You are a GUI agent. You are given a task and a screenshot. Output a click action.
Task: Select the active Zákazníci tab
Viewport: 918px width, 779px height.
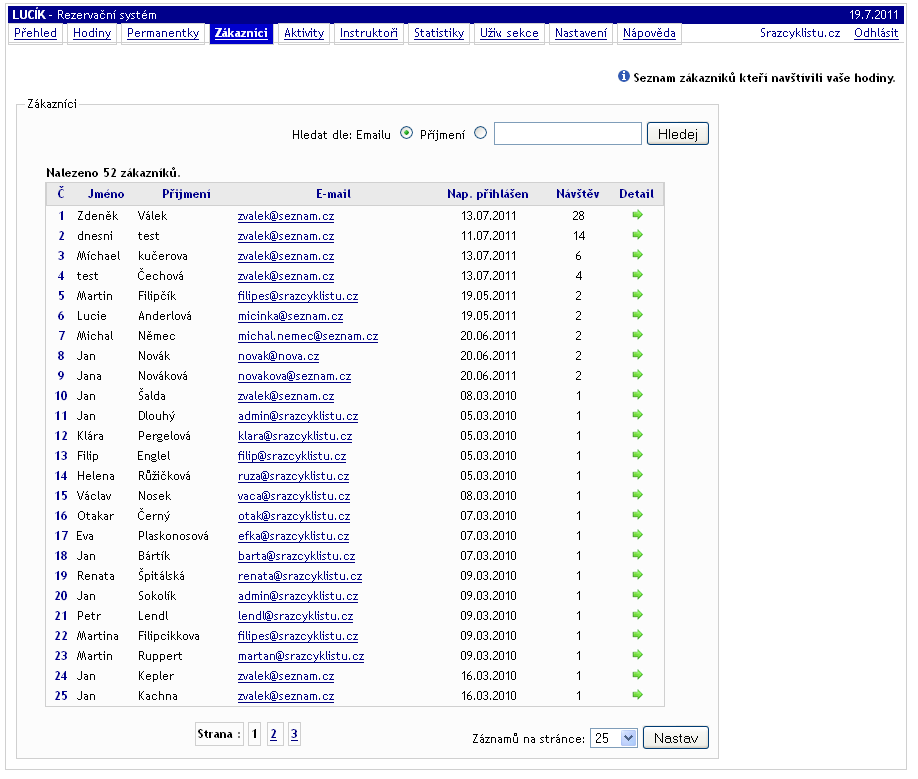pos(241,33)
